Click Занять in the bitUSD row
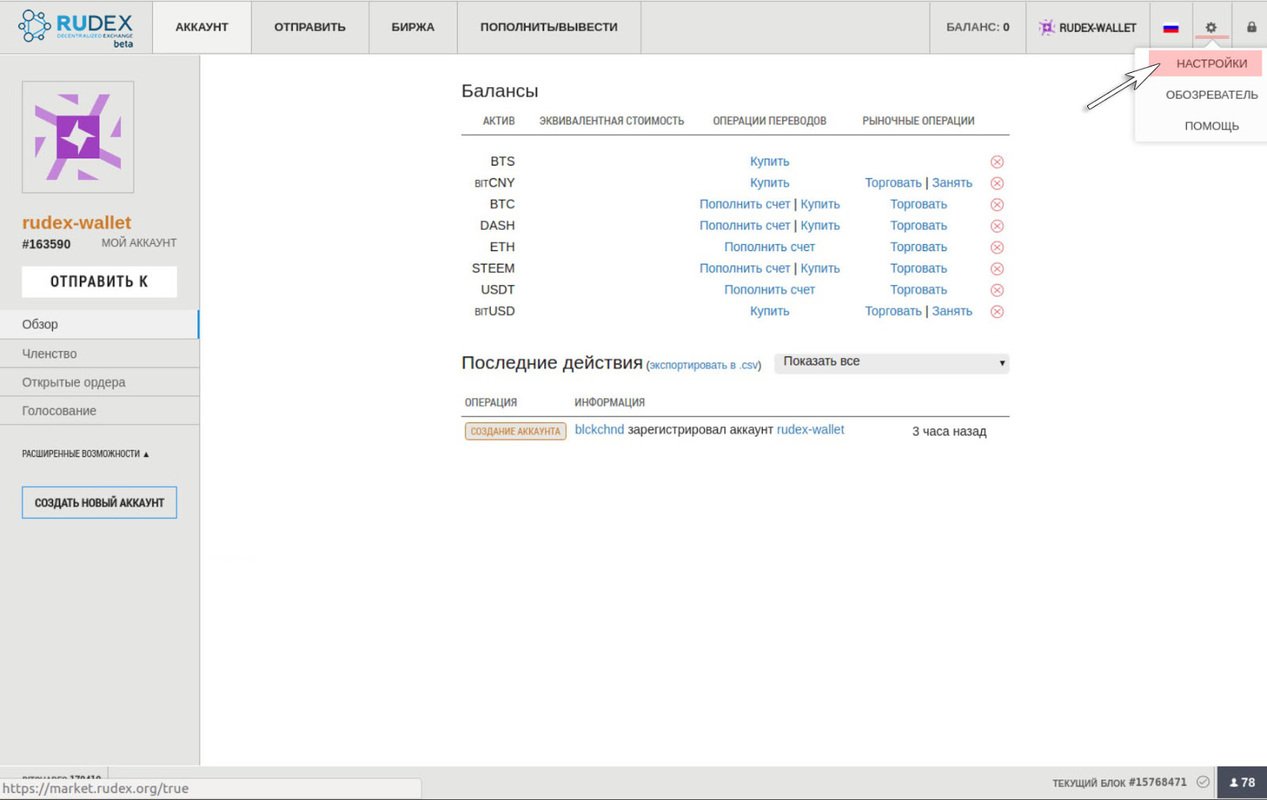The height and width of the screenshot is (800, 1267). [x=952, y=311]
